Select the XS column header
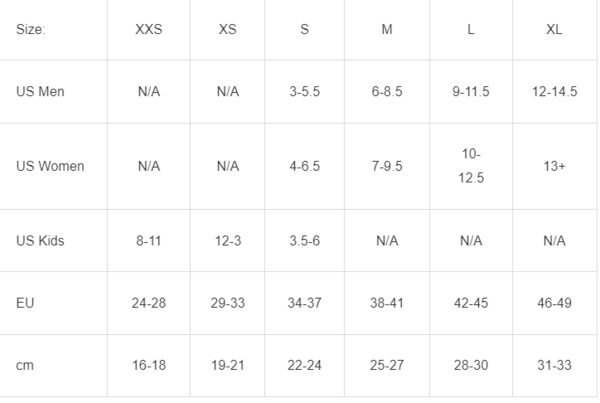600x403 pixels. tap(227, 29)
